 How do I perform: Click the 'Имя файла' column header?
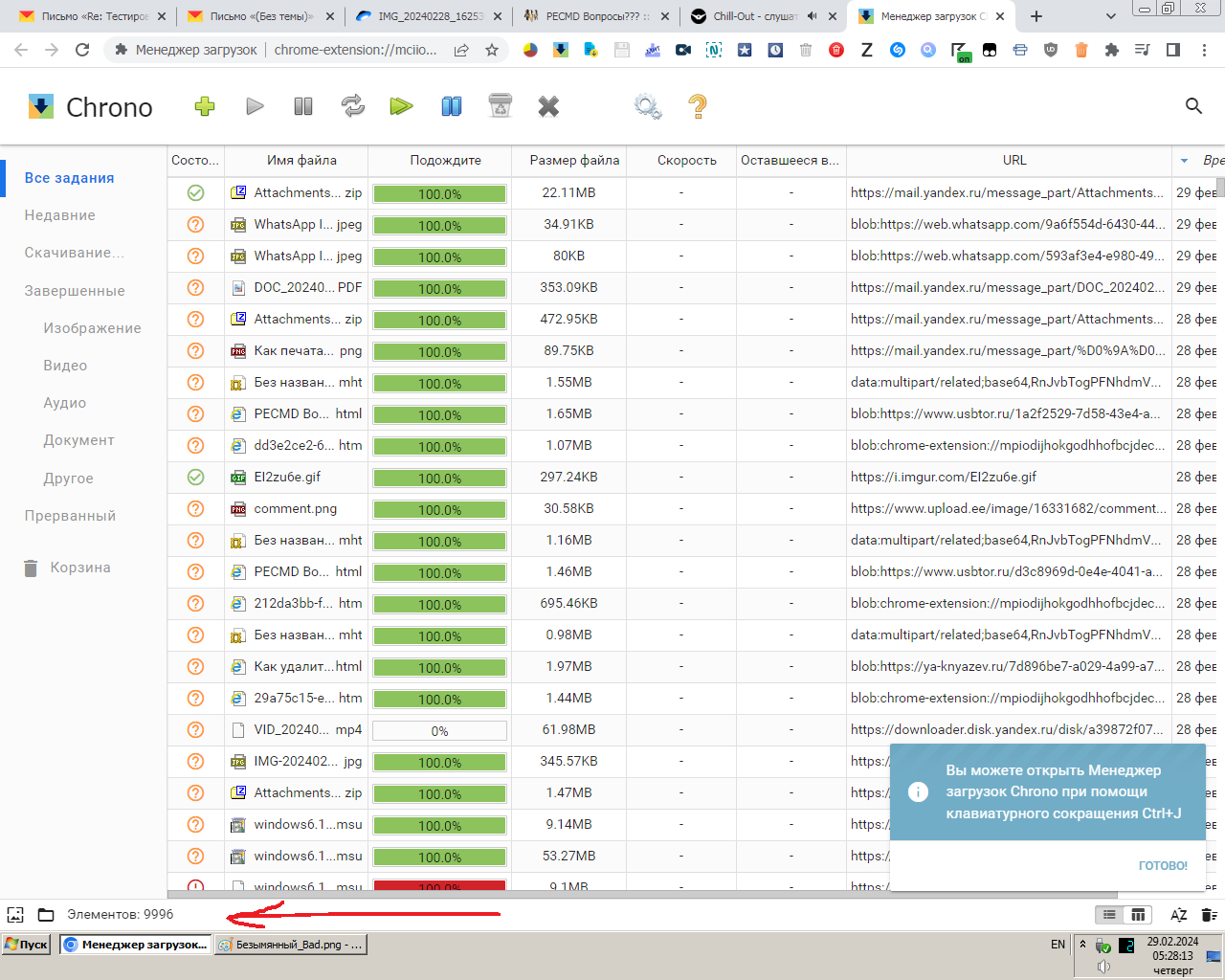coord(301,161)
